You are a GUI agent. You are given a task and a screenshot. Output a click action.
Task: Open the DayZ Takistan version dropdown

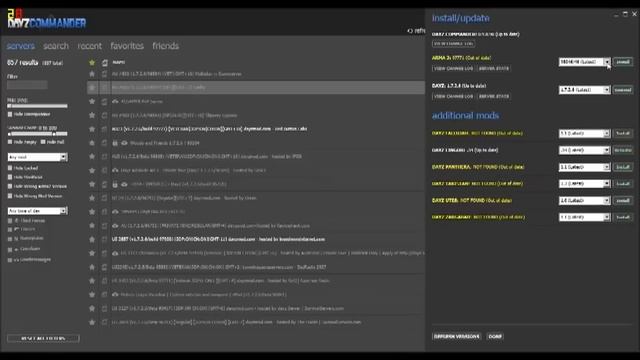tap(584, 184)
